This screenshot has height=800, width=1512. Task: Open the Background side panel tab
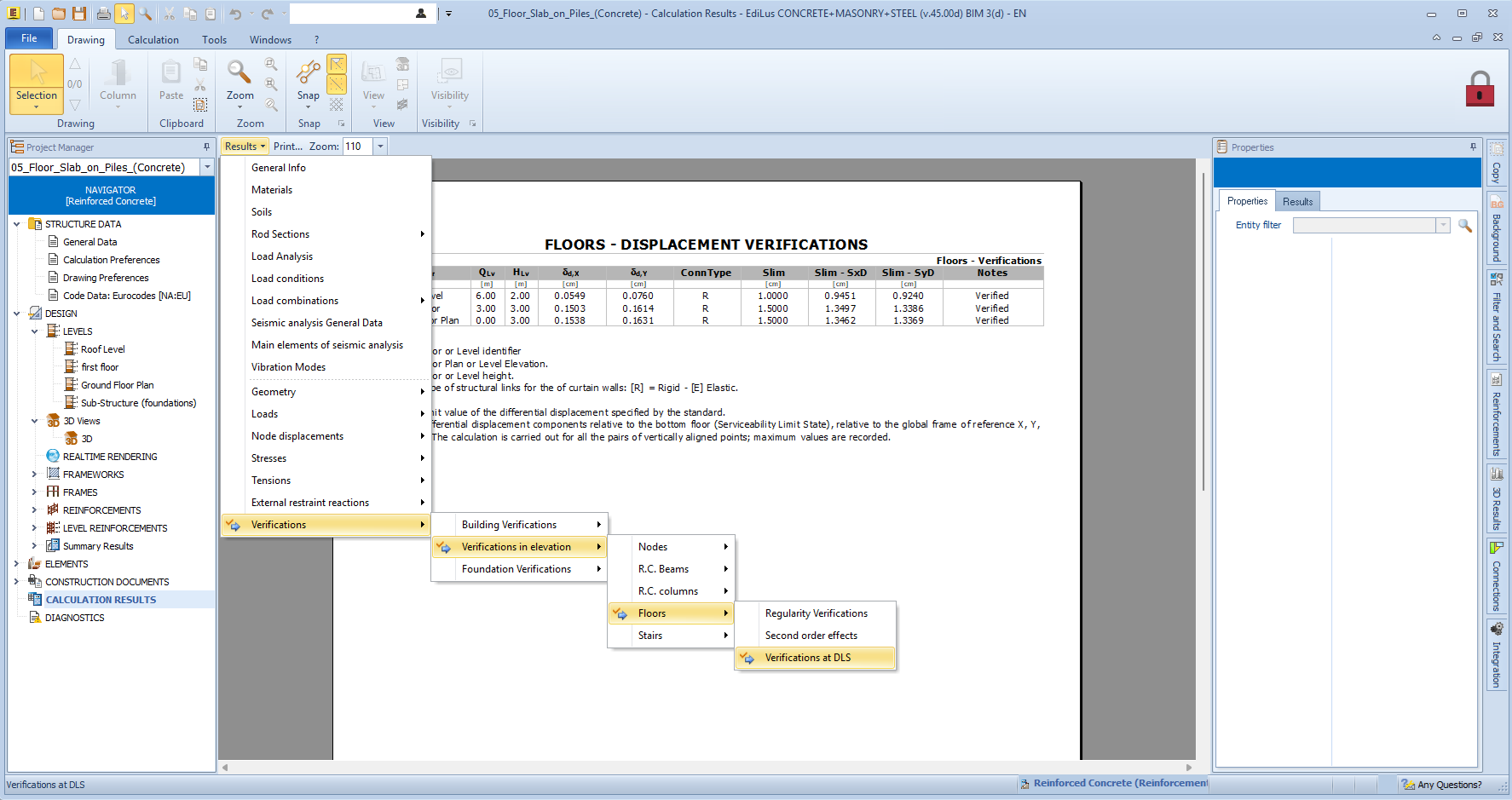(x=1497, y=230)
